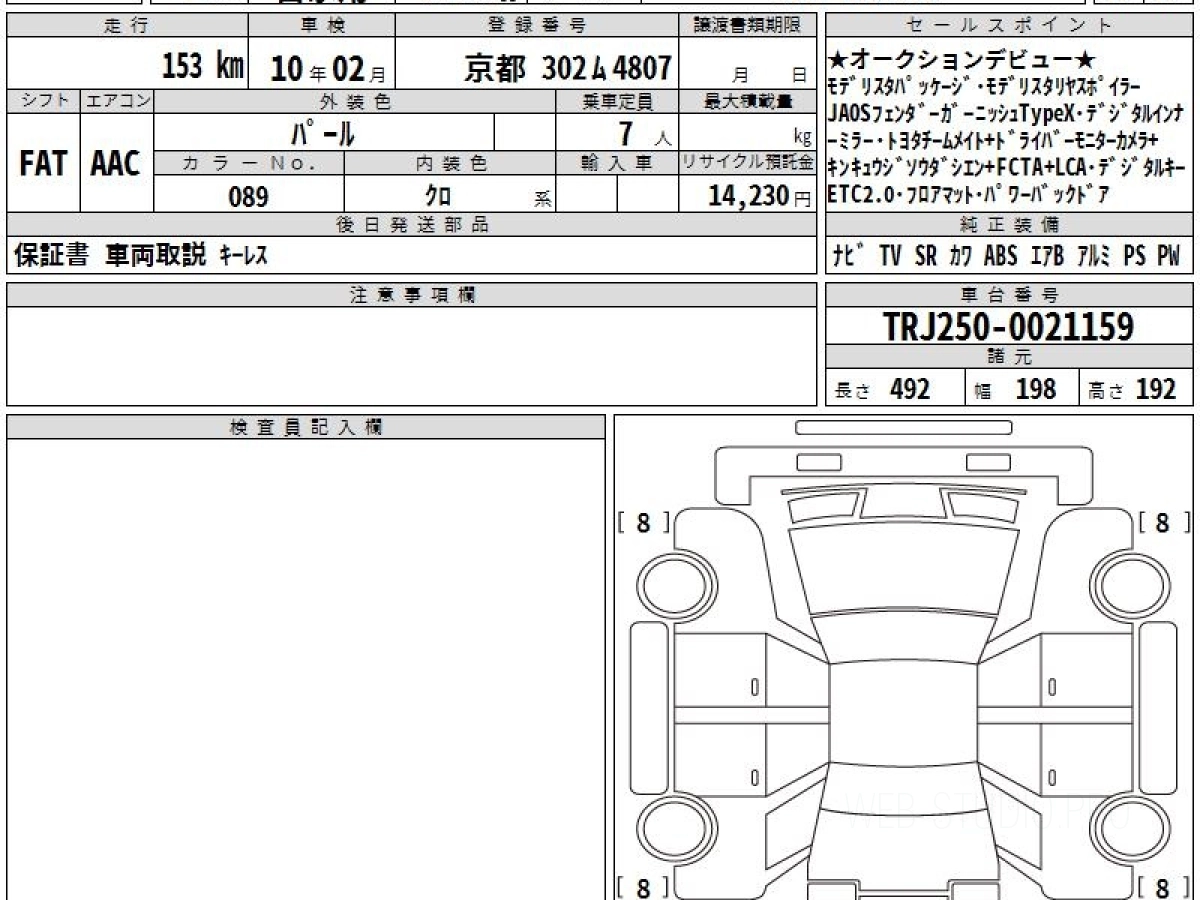Viewport: 1200px width, 900px height.
Task: Select the FAT shift value
Action: (43, 164)
